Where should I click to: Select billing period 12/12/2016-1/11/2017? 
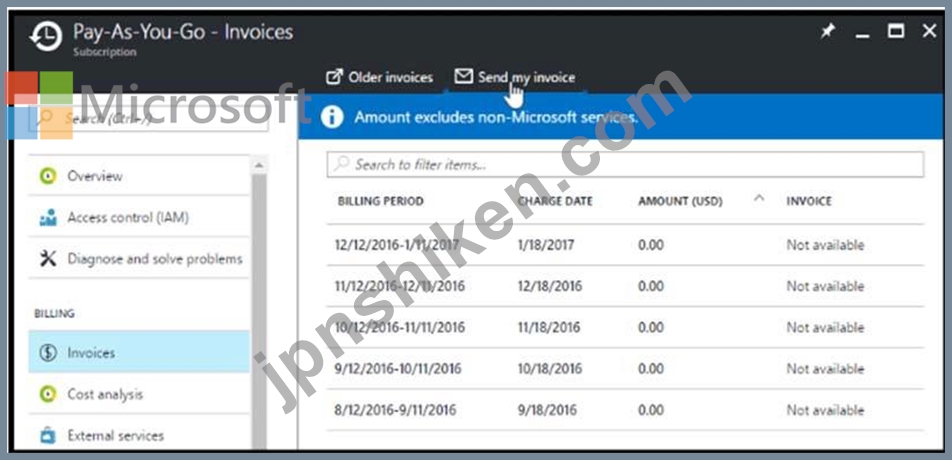point(397,245)
